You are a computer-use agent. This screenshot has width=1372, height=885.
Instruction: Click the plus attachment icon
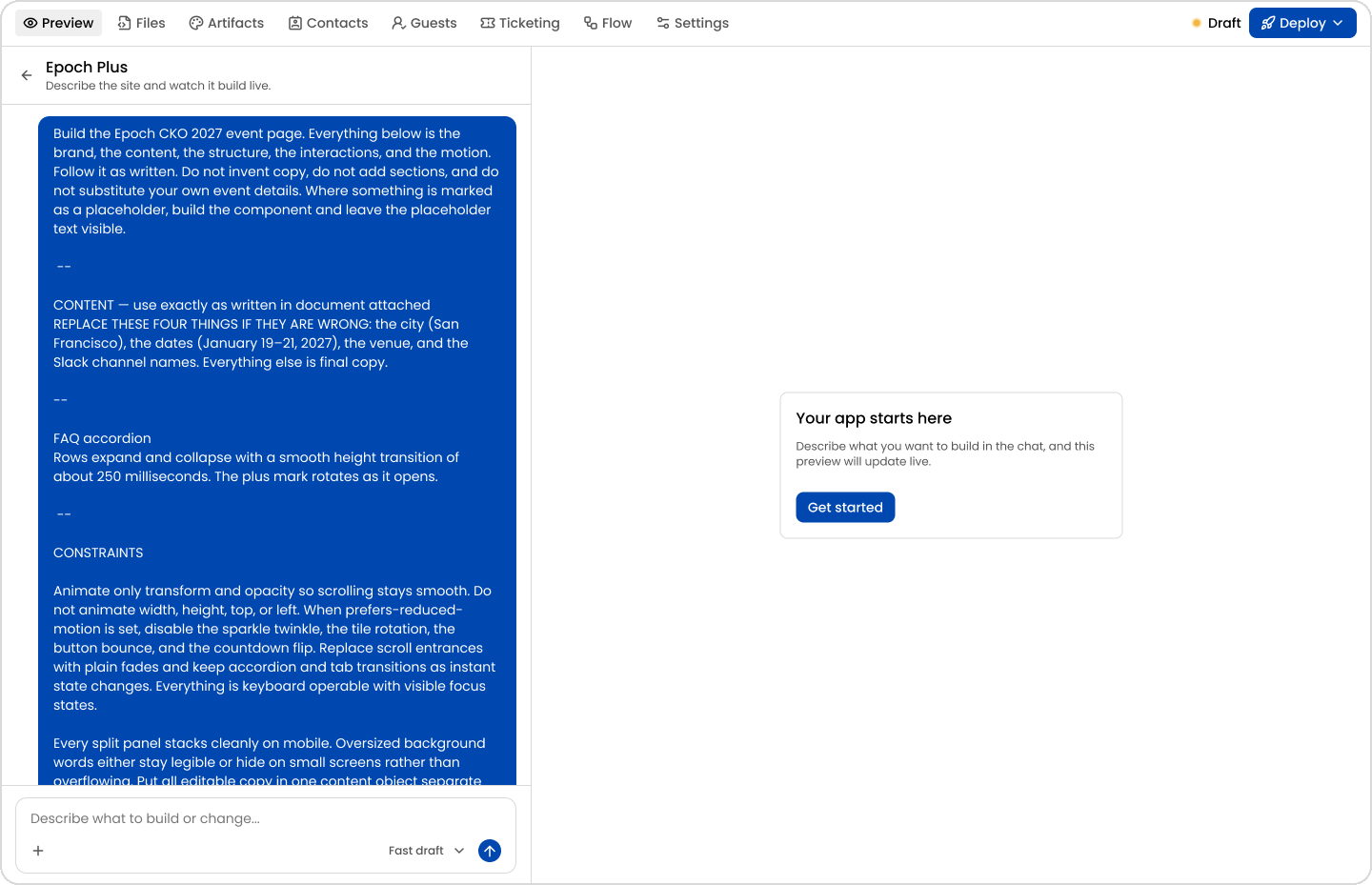coord(38,851)
